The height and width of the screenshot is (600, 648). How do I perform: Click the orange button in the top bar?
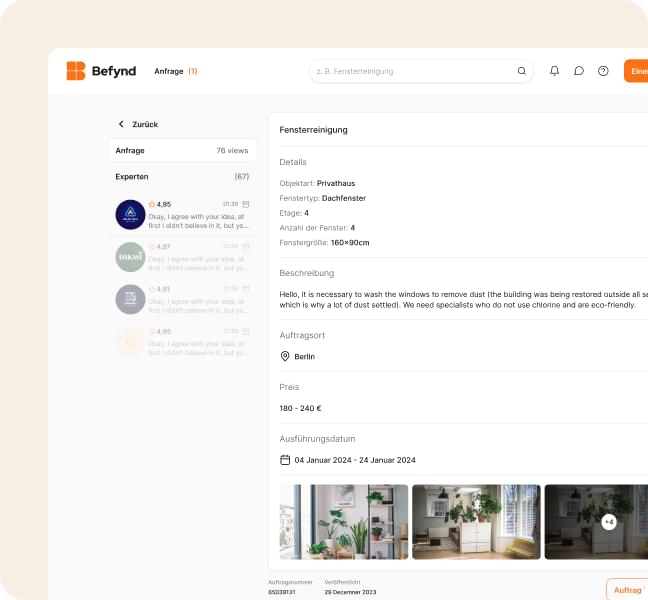tap(635, 71)
